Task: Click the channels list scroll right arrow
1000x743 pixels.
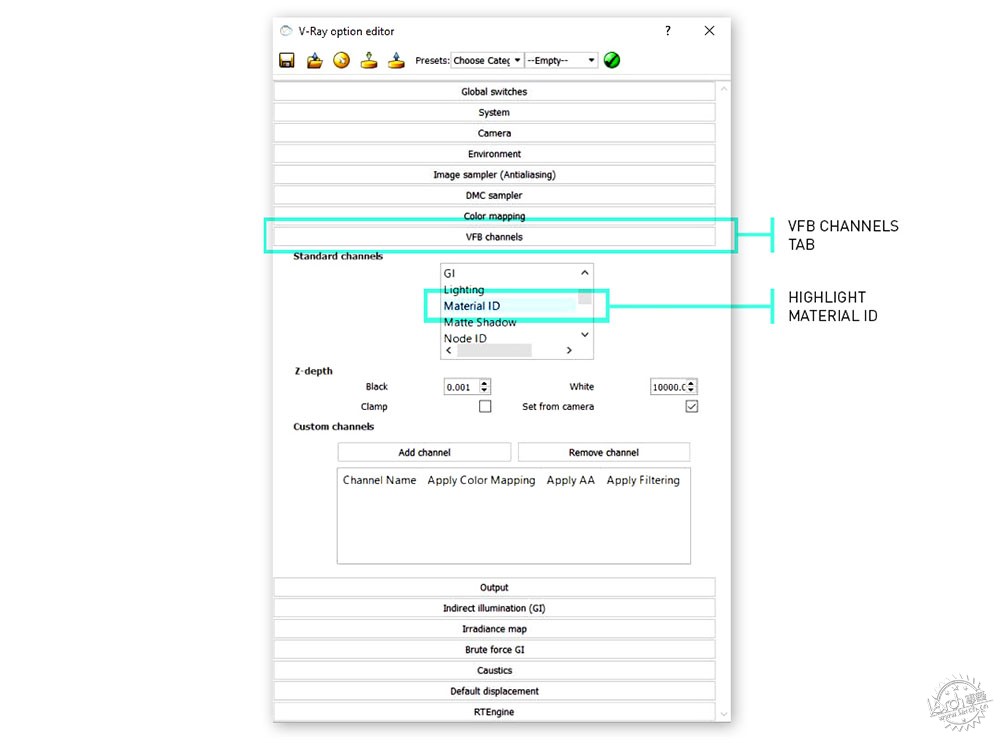Action: (x=569, y=350)
